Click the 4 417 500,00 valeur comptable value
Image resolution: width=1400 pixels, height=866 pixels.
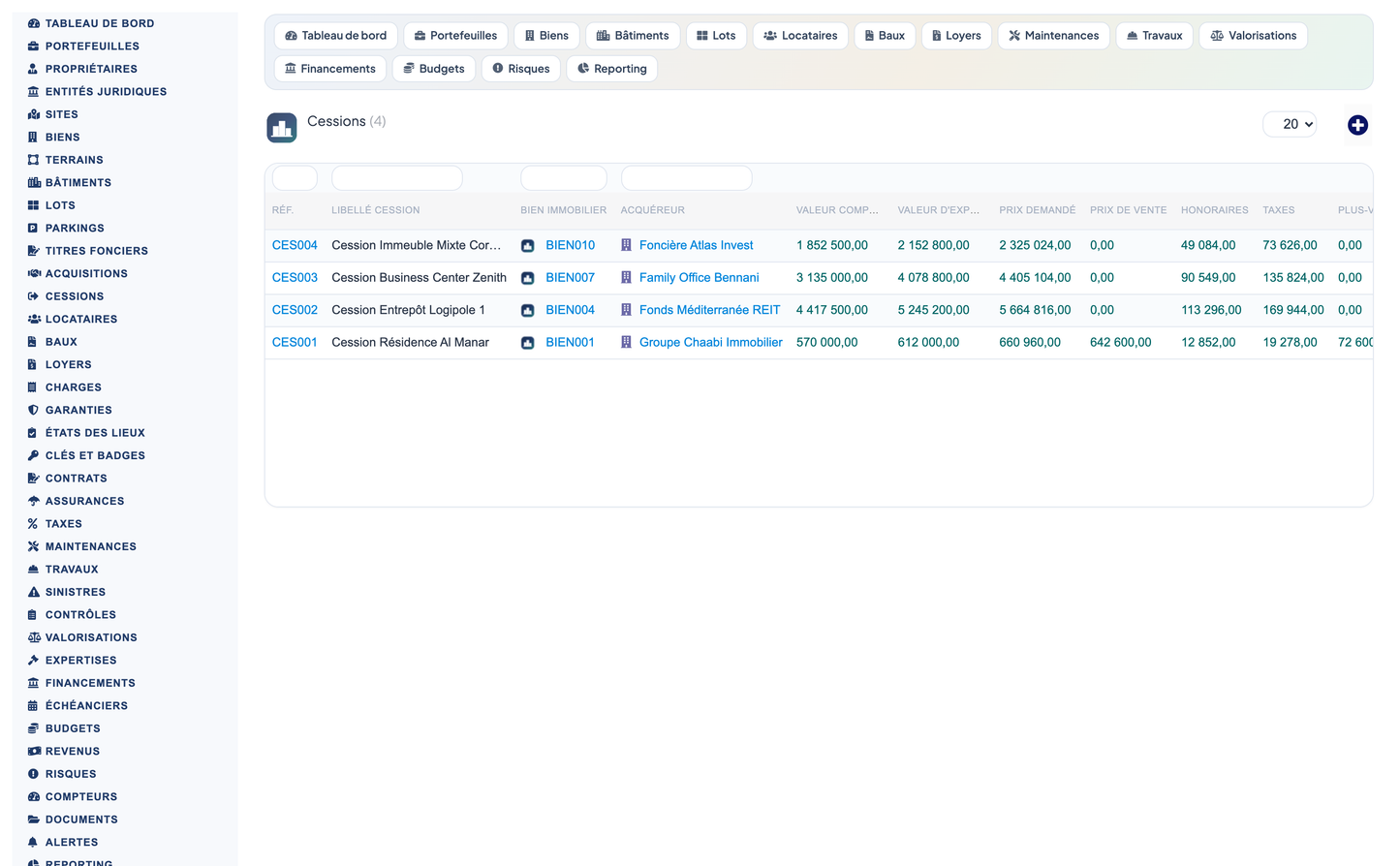pyautogui.click(x=831, y=311)
